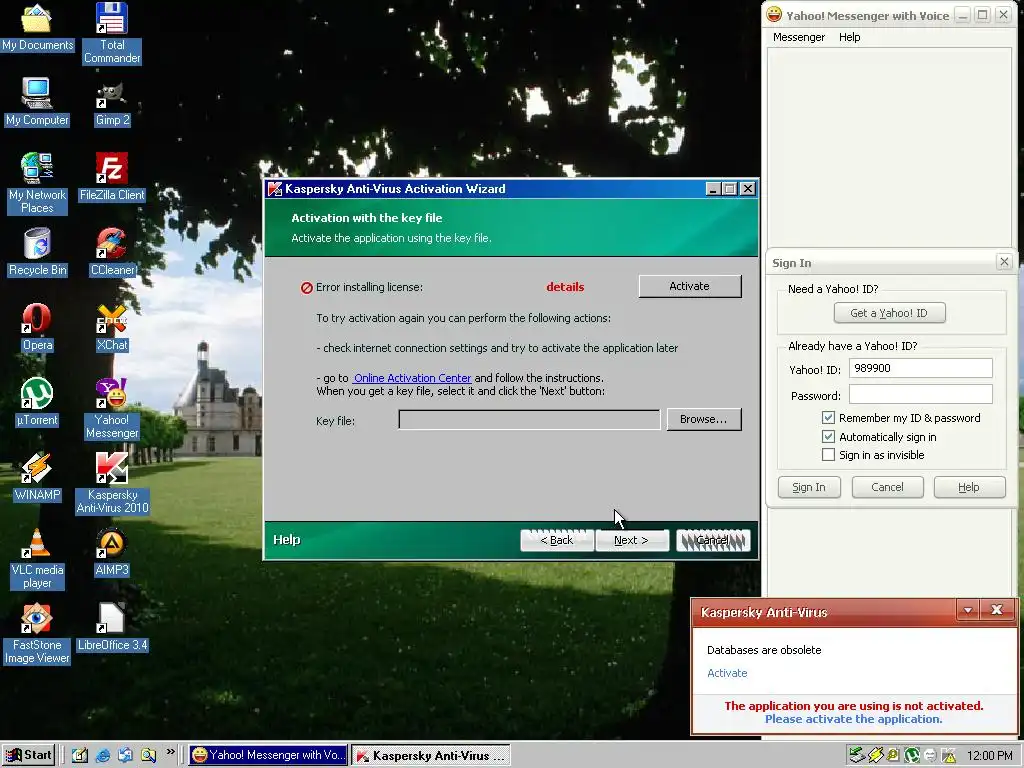View the red error details link
Image resolution: width=1024 pixels, height=768 pixels.
click(565, 287)
